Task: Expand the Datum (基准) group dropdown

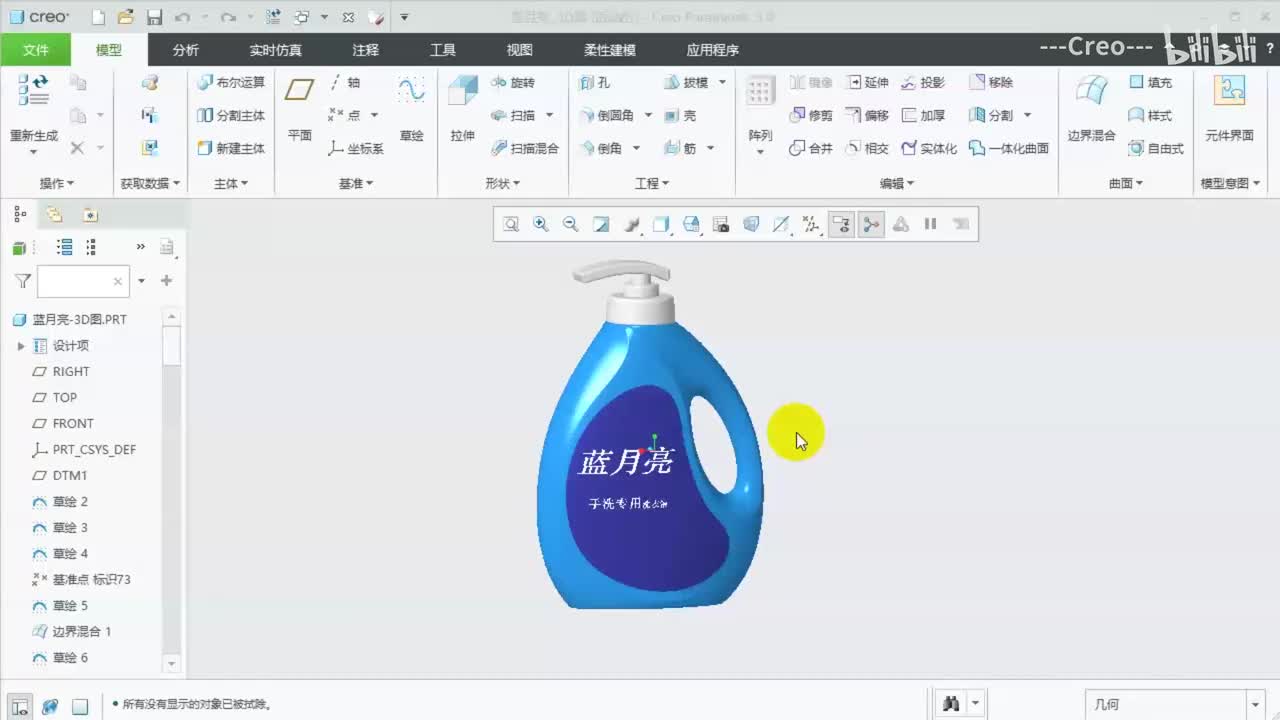Action: coord(355,183)
